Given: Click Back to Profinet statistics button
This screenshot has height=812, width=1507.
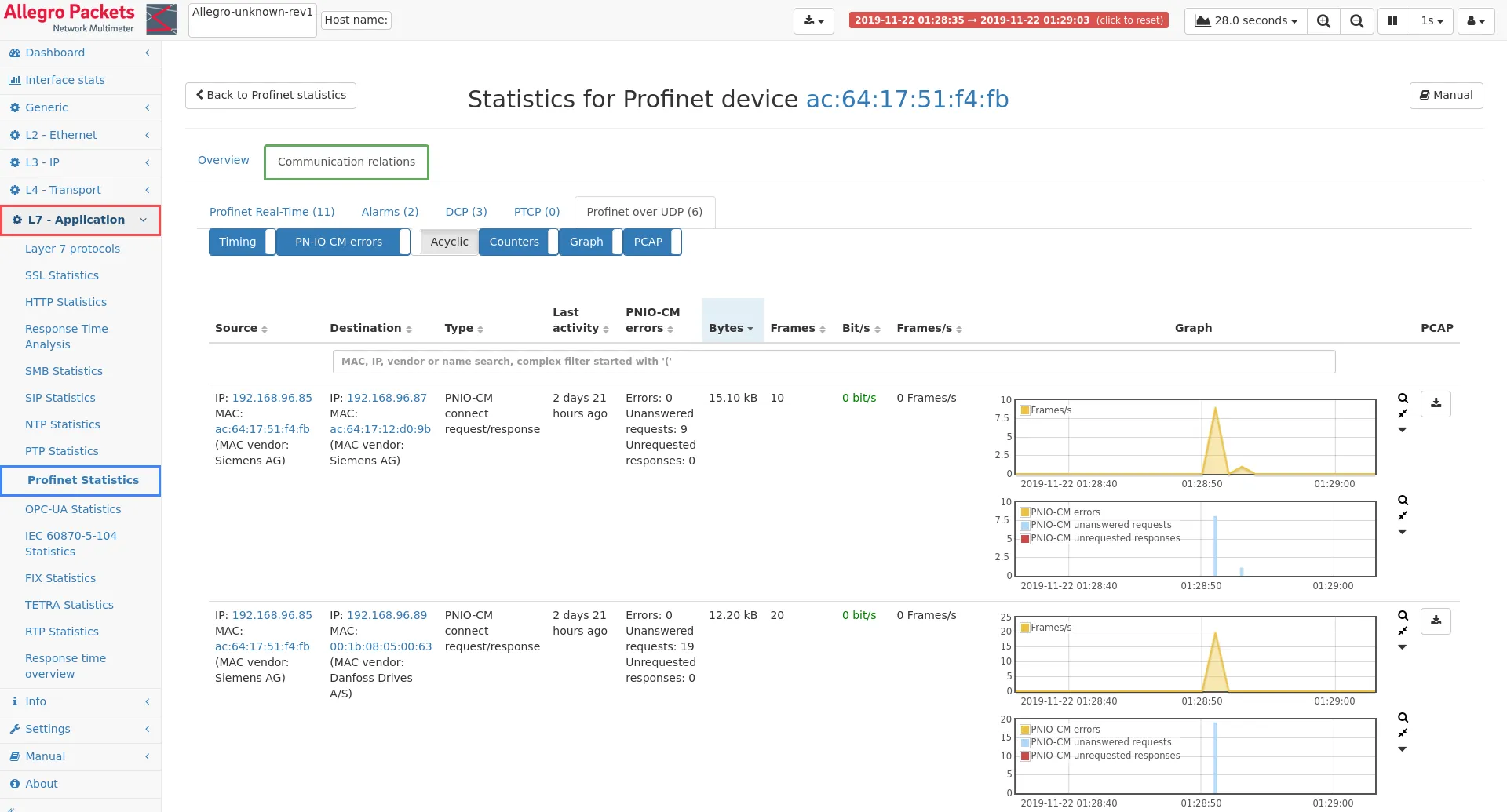Looking at the screenshot, I should pos(271,95).
